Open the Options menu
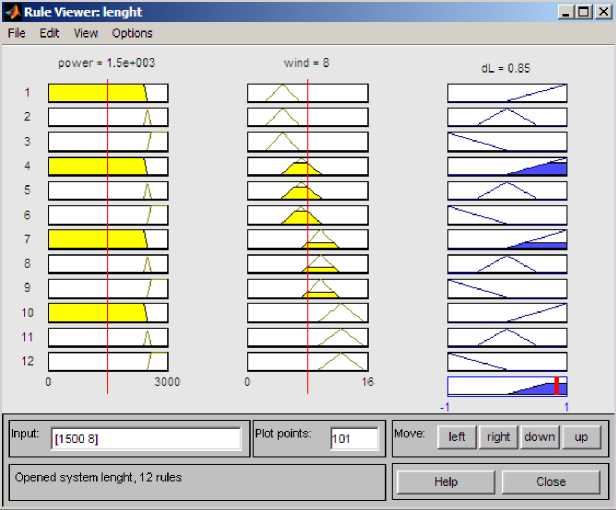The image size is (616, 510). click(x=132, y=33)
